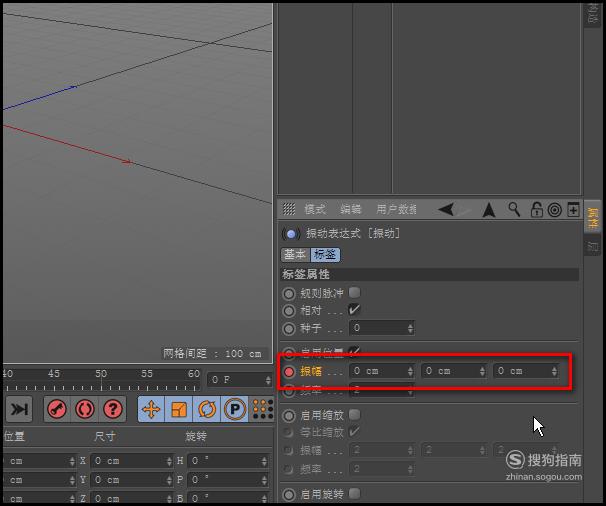Click the back arrow in attribute manager
Viewport: 606px width, 506px height.
(x=446, y=210)
